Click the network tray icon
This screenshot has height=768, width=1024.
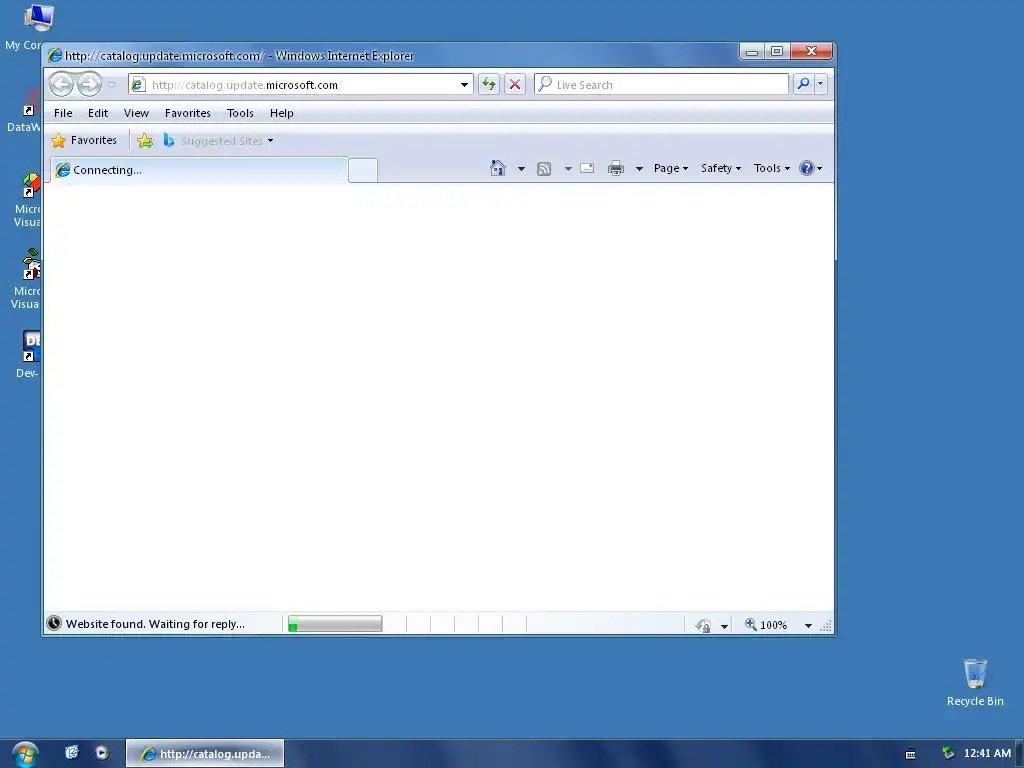(948, 754)
